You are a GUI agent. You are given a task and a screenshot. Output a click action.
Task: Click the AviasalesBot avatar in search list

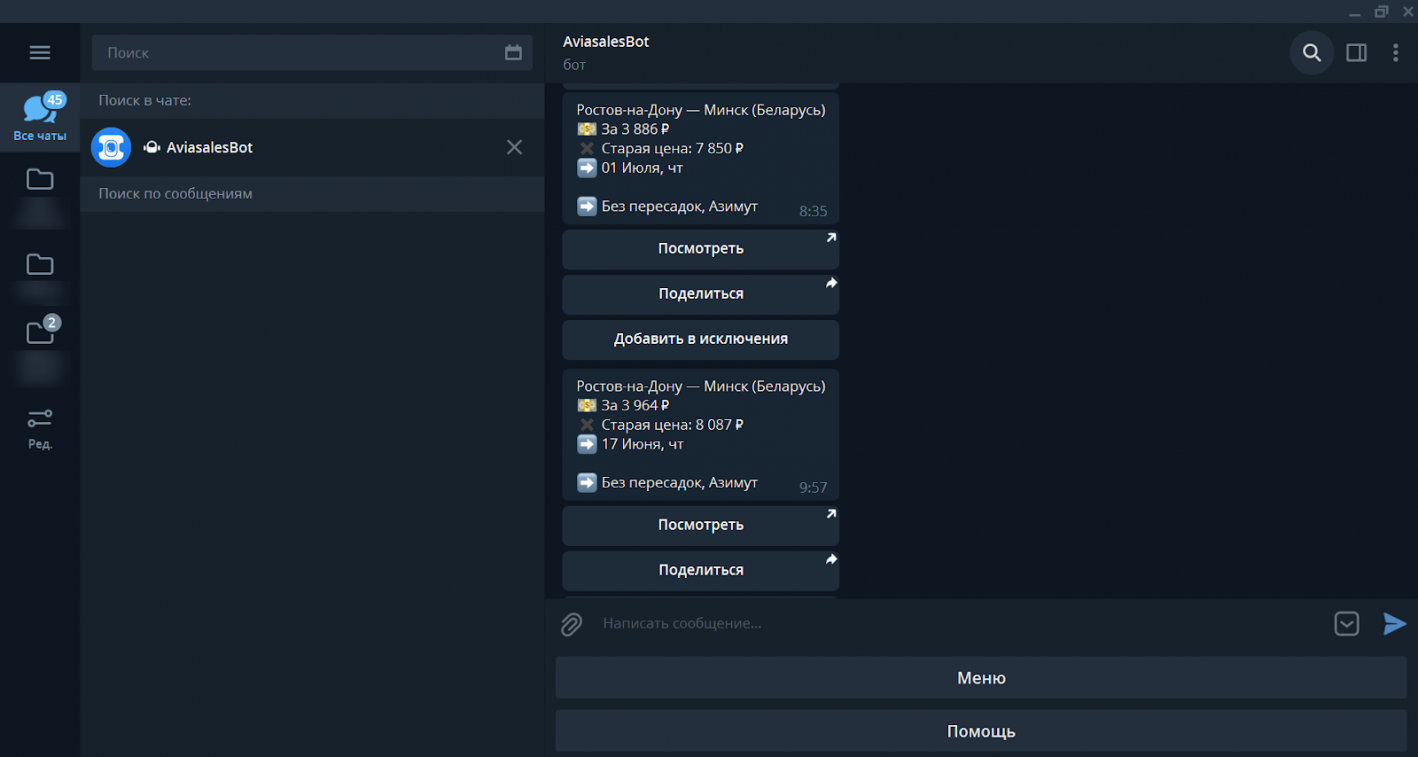pyautogui.click(x=111, y=147)
